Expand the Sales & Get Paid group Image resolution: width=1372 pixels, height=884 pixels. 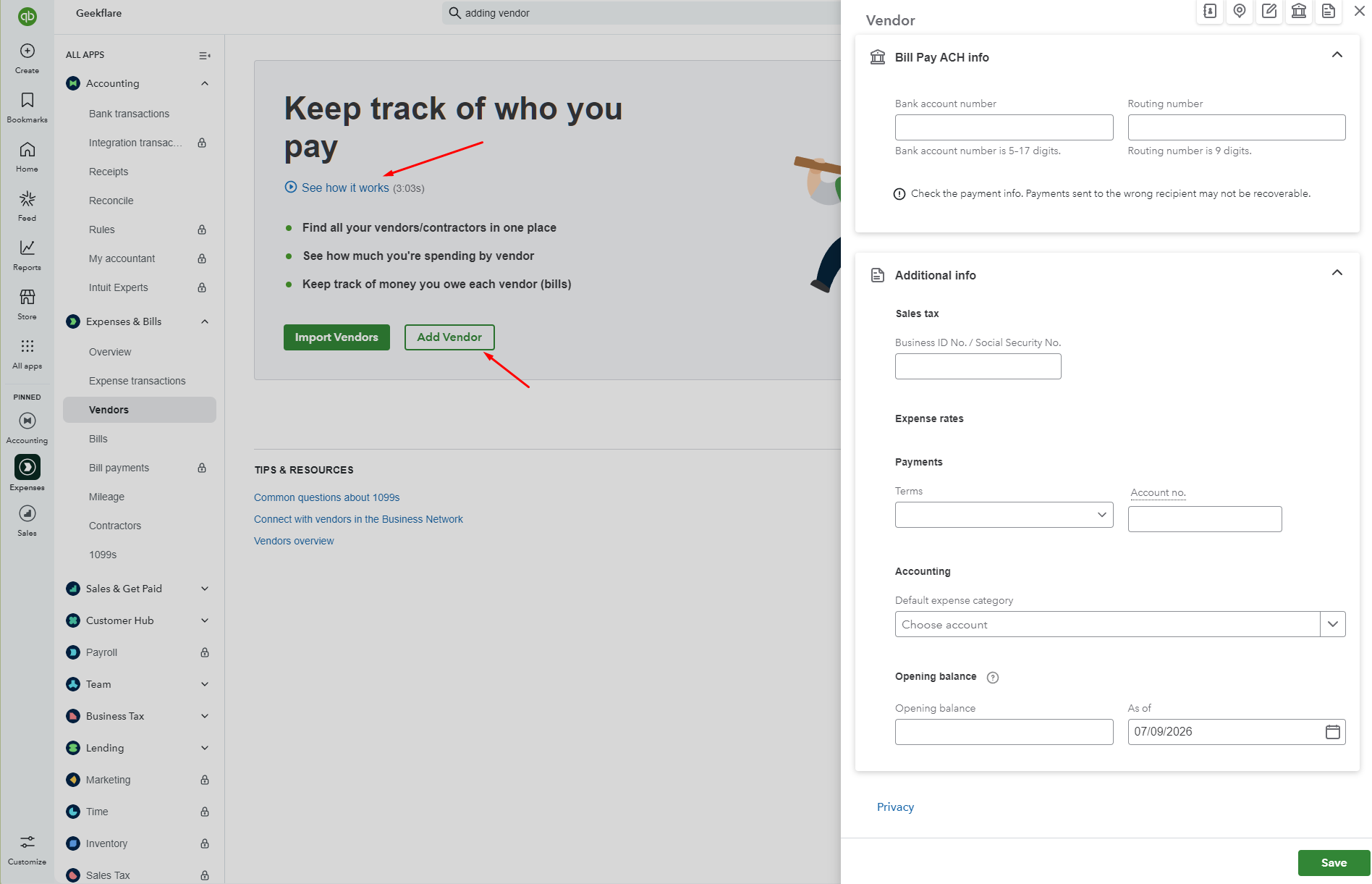pyautogui.click(x=205, y=589)
